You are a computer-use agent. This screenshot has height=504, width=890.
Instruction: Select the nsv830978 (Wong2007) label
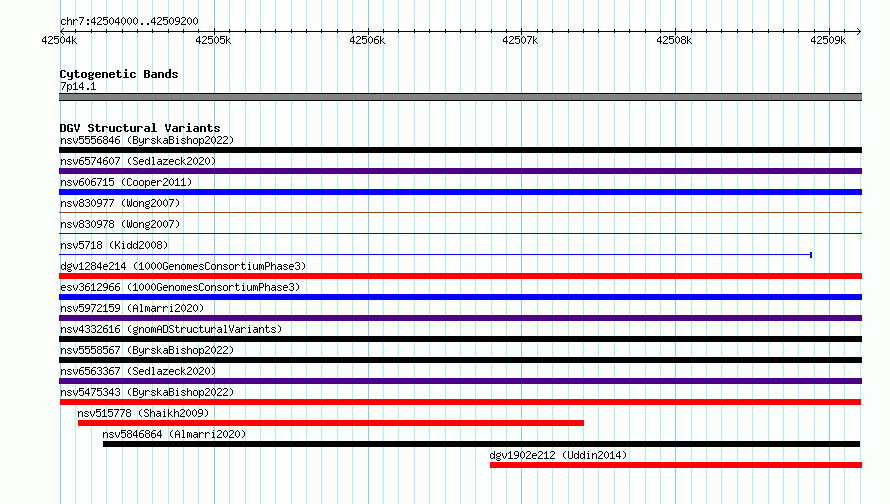click(120, 224)
